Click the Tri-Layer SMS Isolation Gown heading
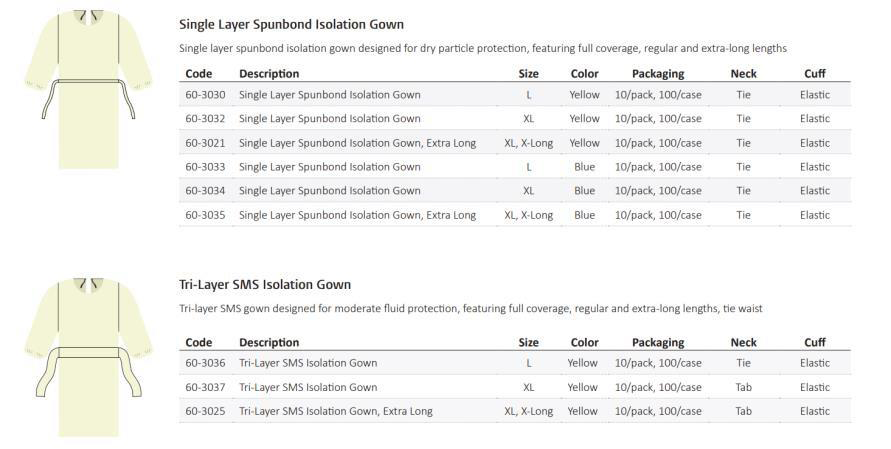 click(265, 285)
